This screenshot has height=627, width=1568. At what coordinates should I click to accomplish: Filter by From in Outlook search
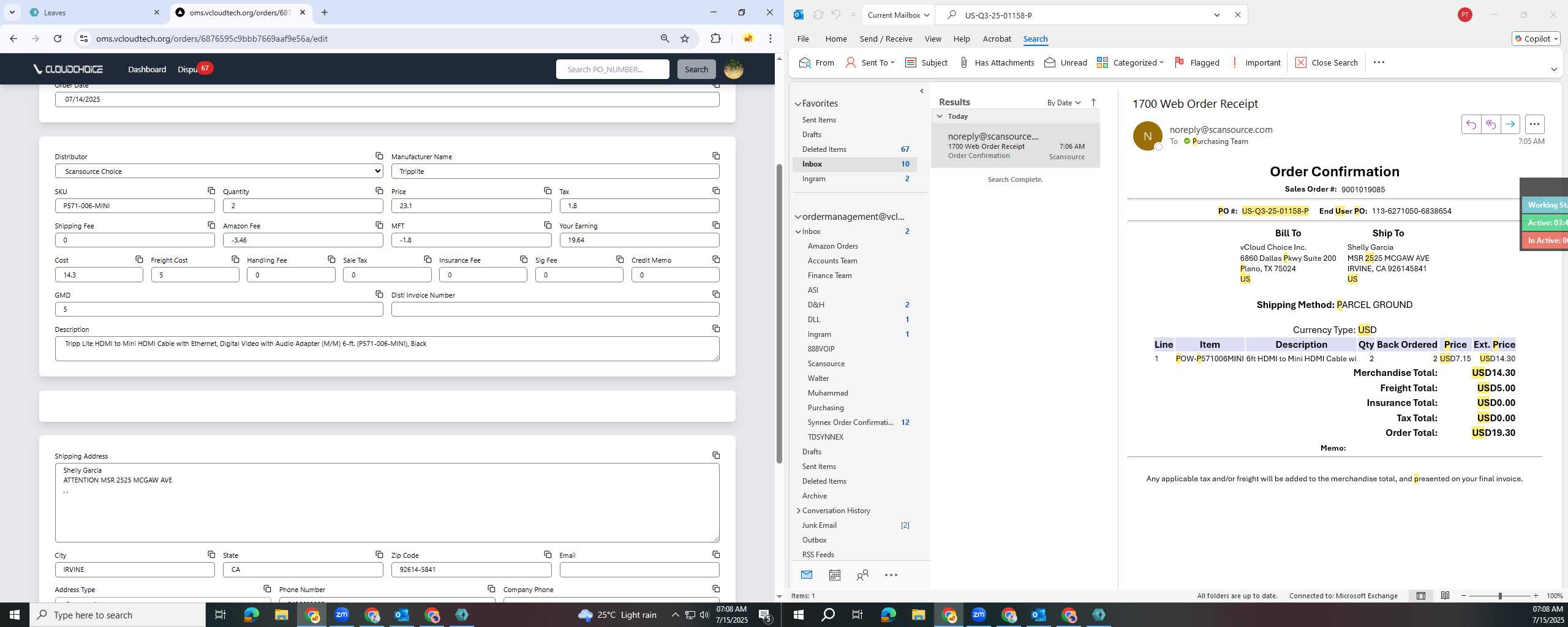(x=816, y=62)
